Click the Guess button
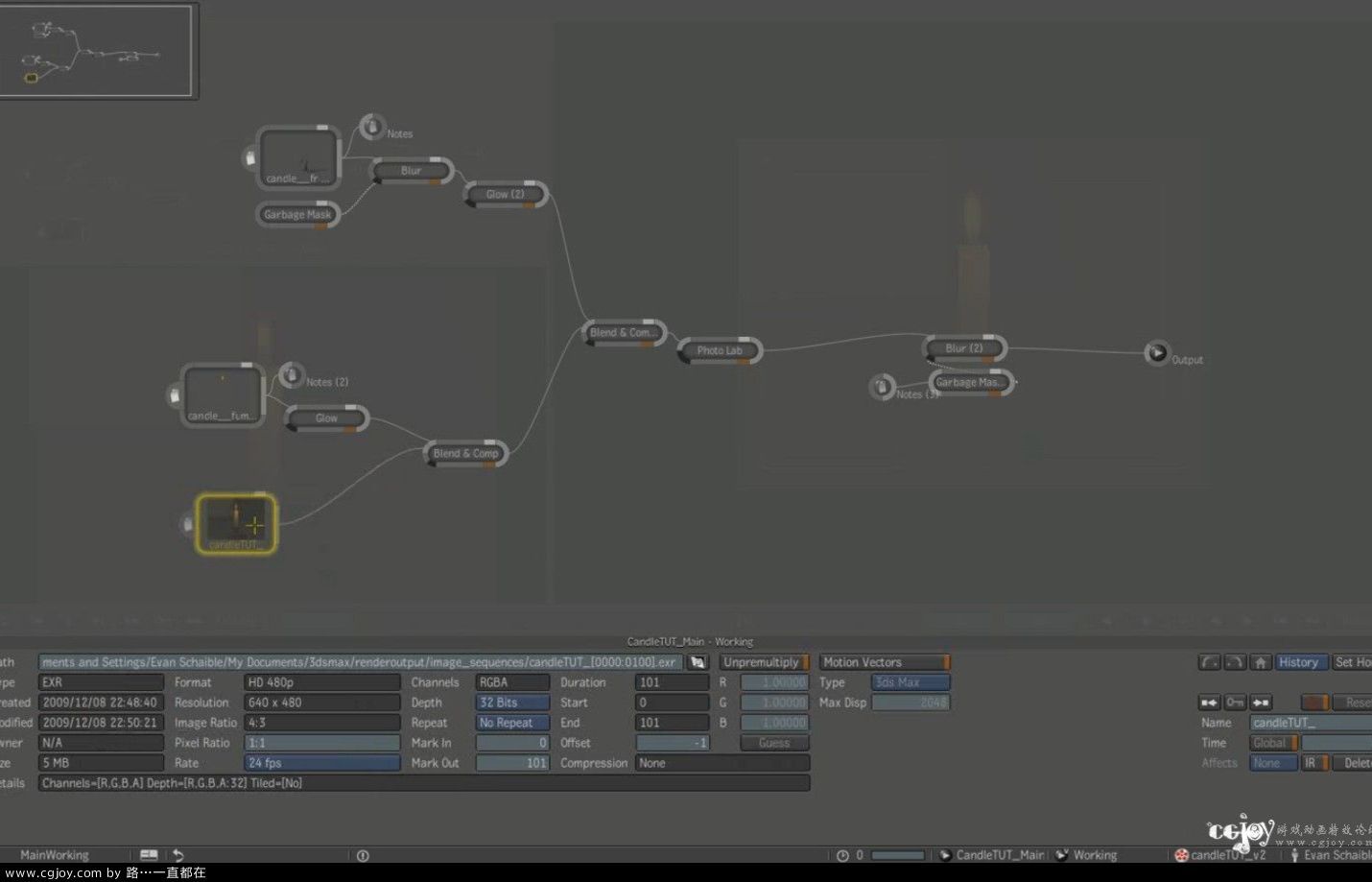This screenshot has width=1372, height=882. point(775,743)
